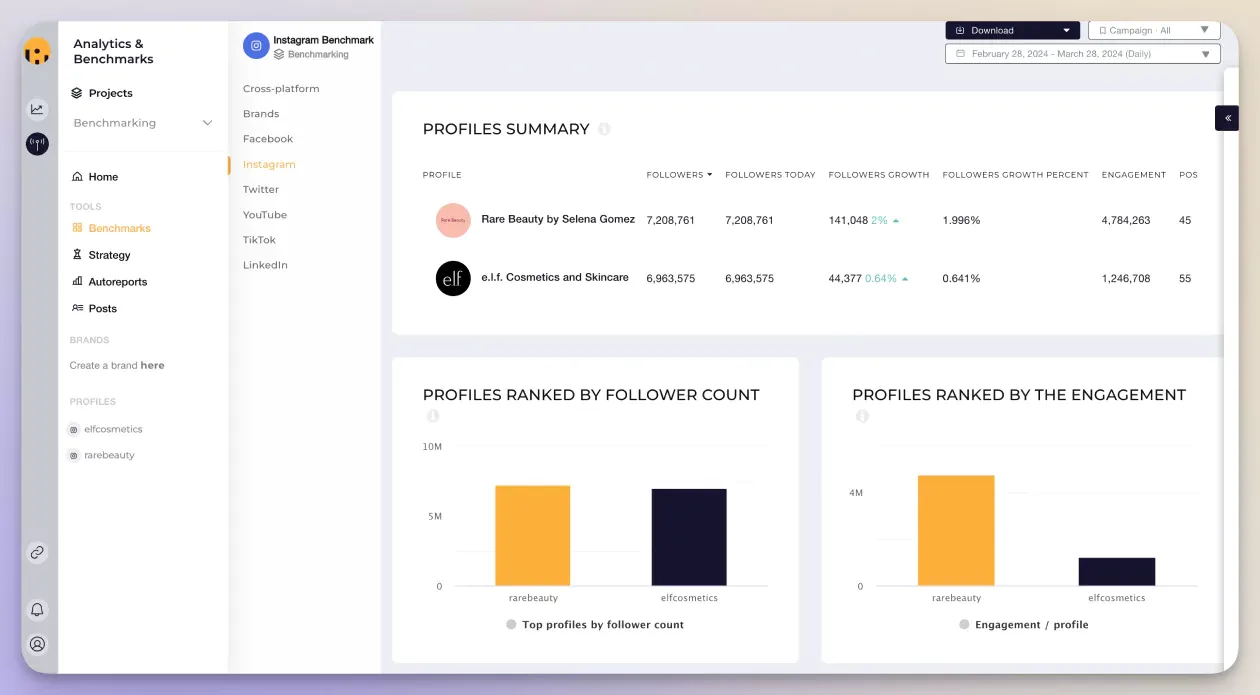
Task: Open the notifications bell icon
Action: [37, 609]
